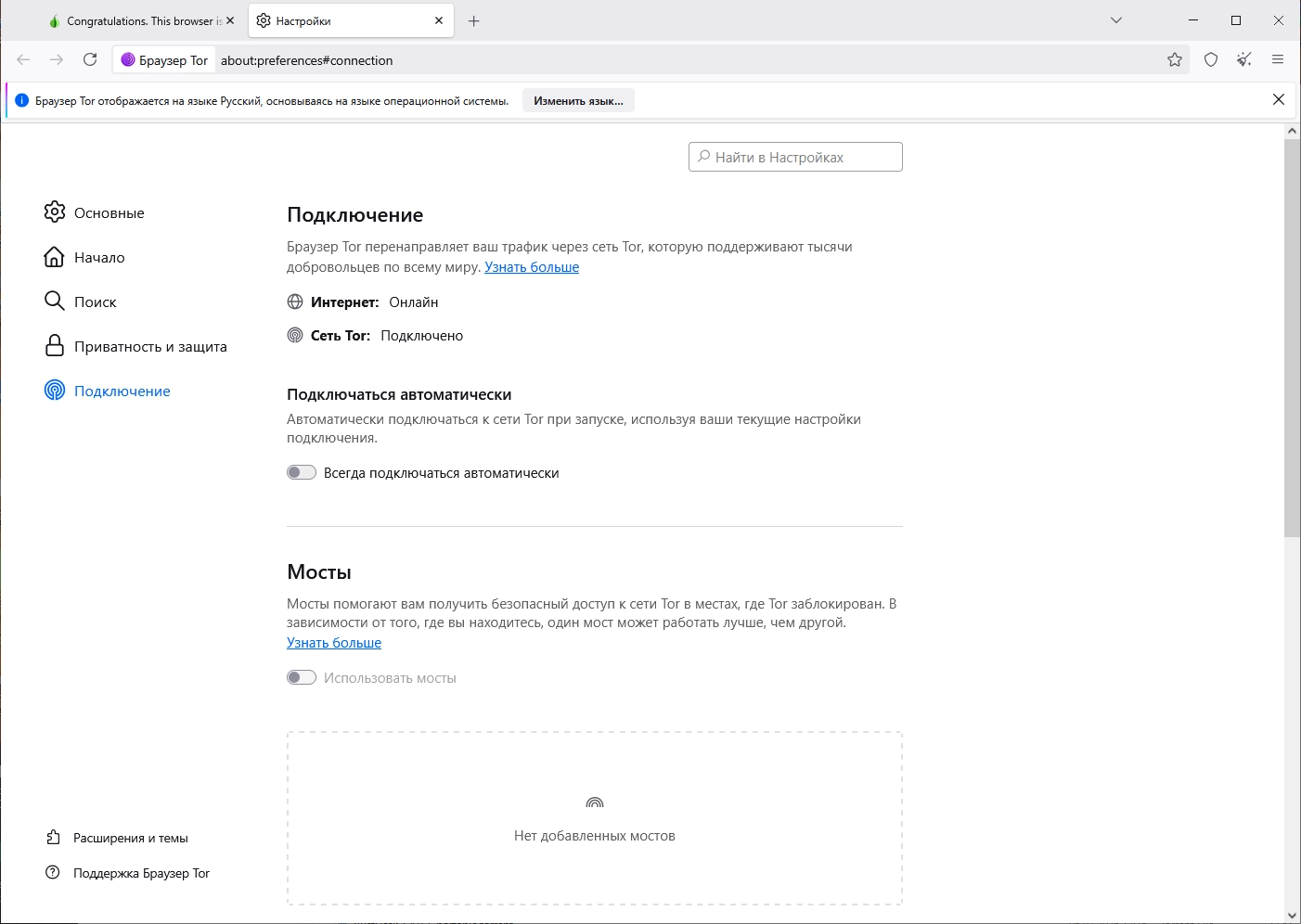Open the new tab plus button
Viewport: 1301px width, 924px height.
click(474, 20)
